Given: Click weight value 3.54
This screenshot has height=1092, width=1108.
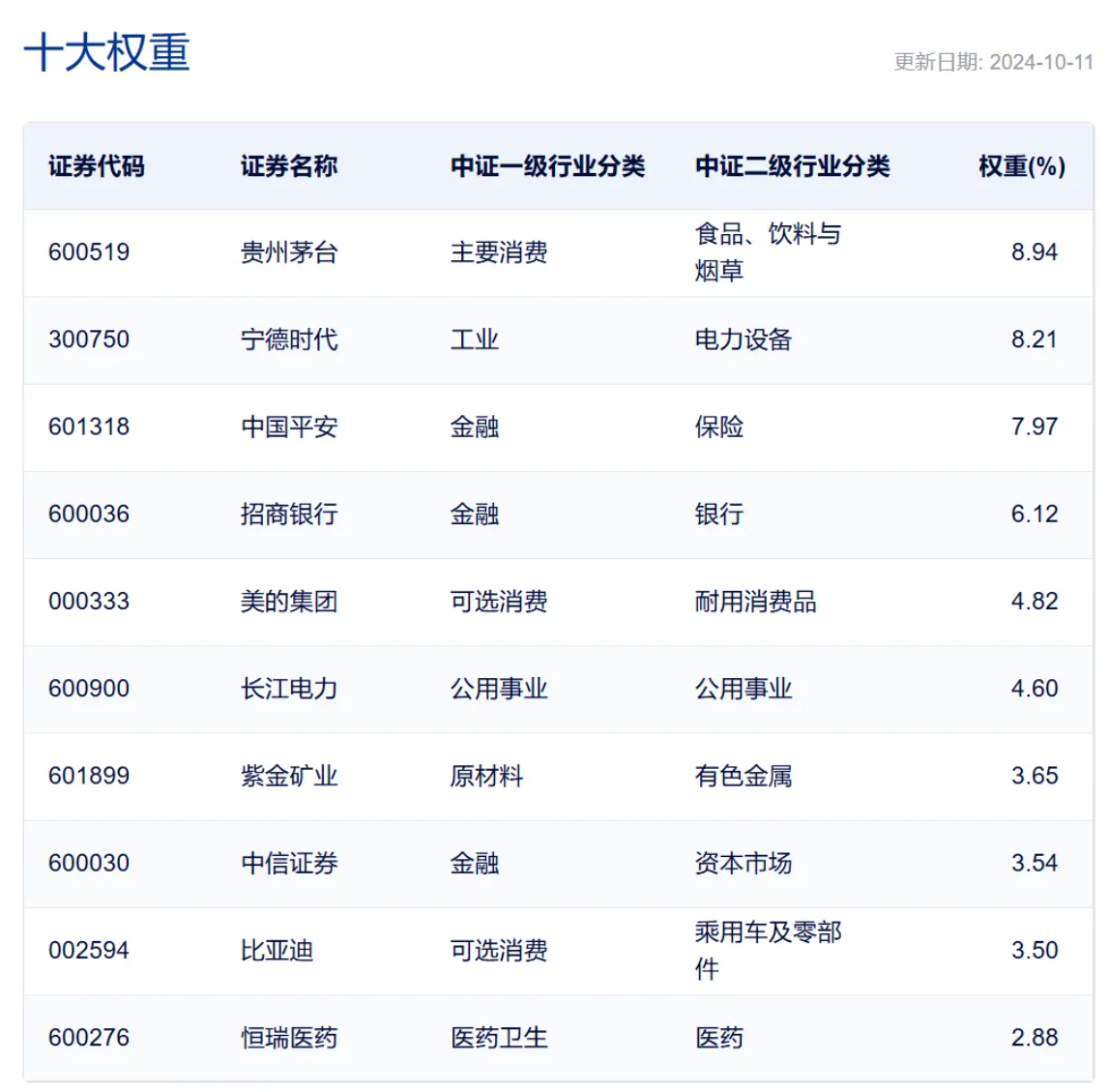Looking at the screenshot, I should pyautogui.click(x=1035, y=863).
